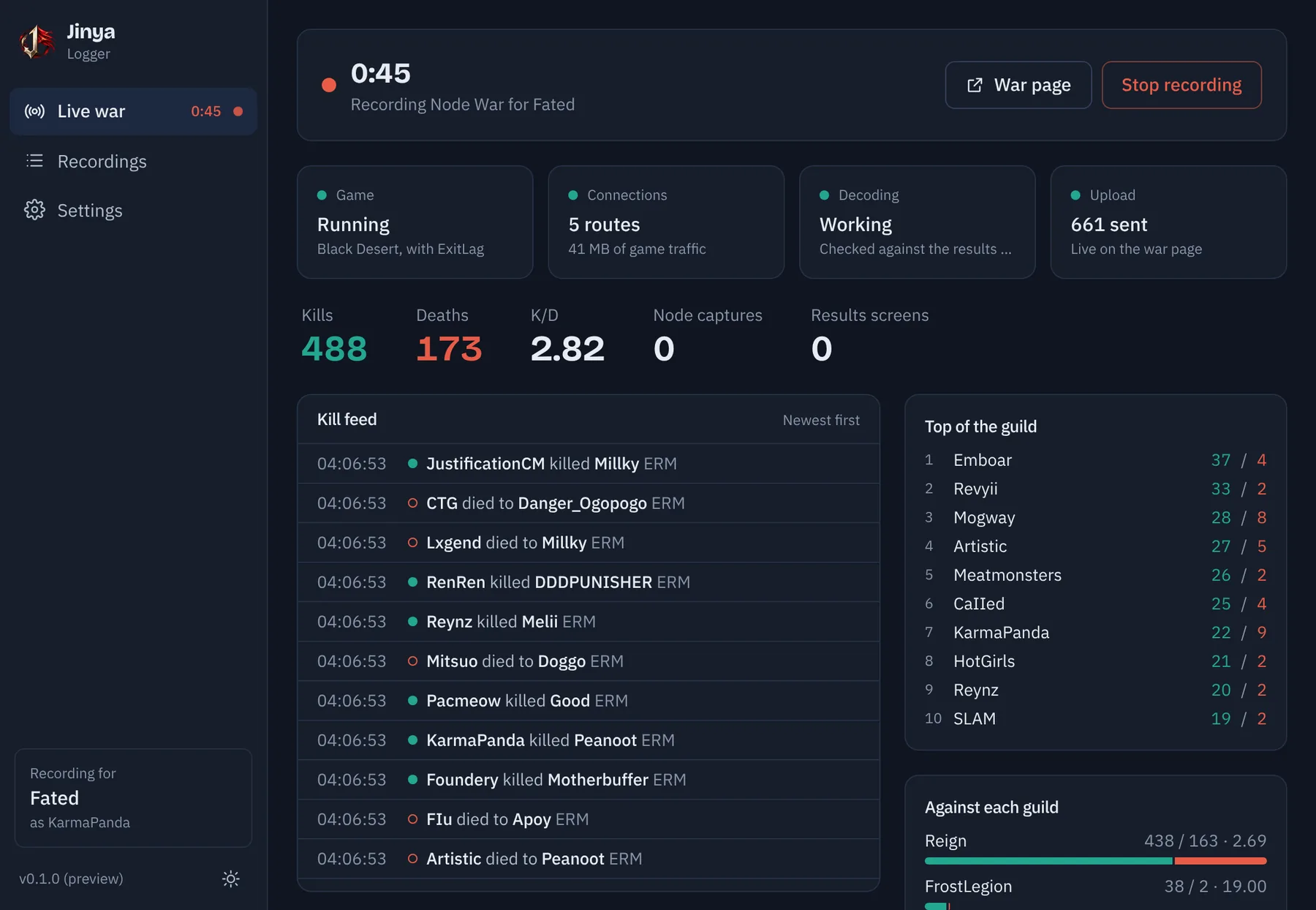
Task: Click the v0.1.0 (preview) version label
Action: (71, 879)
